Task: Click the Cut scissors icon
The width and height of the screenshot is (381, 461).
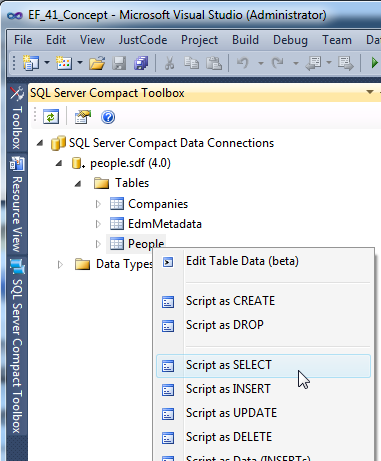Action: click(x=169, y=63)
